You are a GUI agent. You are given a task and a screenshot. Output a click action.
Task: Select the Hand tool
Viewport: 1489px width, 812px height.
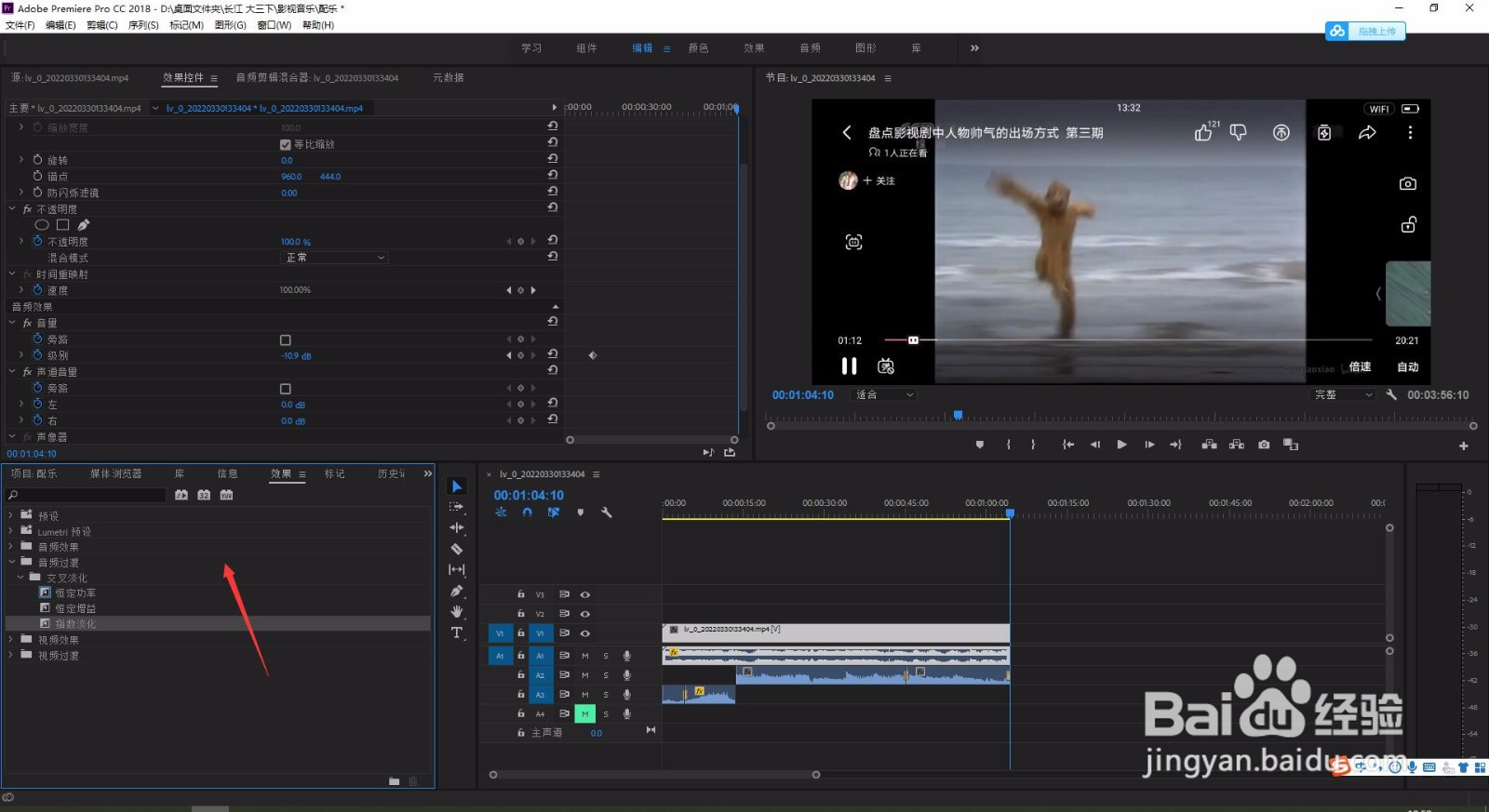pos(457,611)
